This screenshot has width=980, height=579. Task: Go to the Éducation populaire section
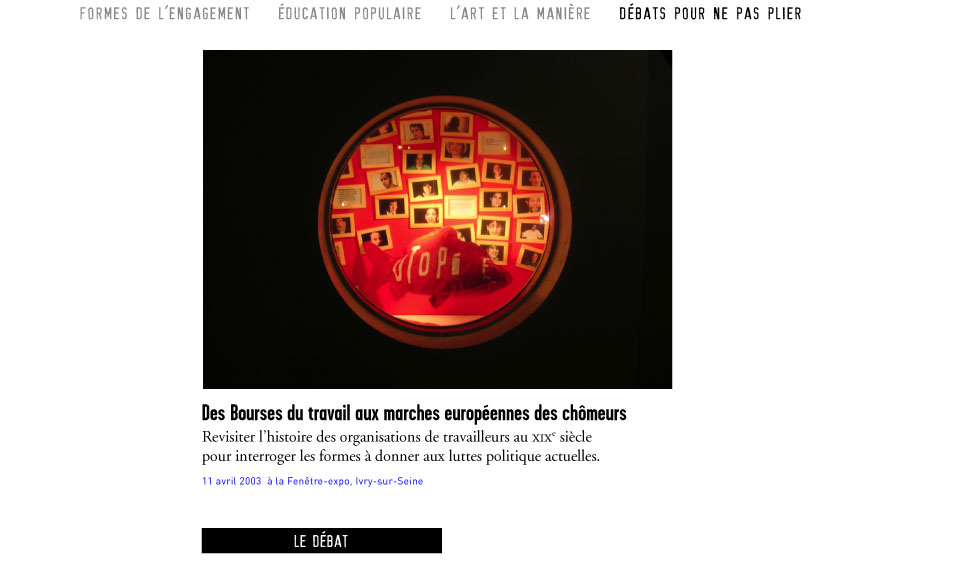coord(350,13)
